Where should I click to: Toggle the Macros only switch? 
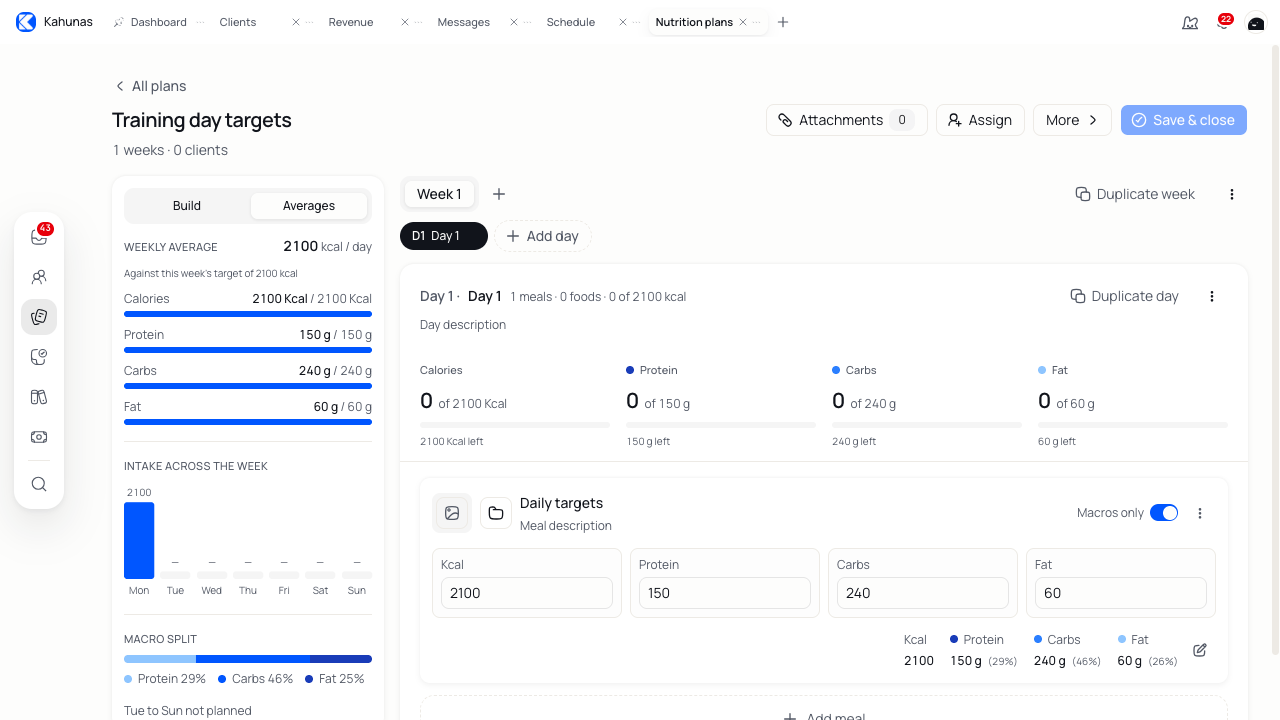pyautogui.click(x=1164, y=513)
